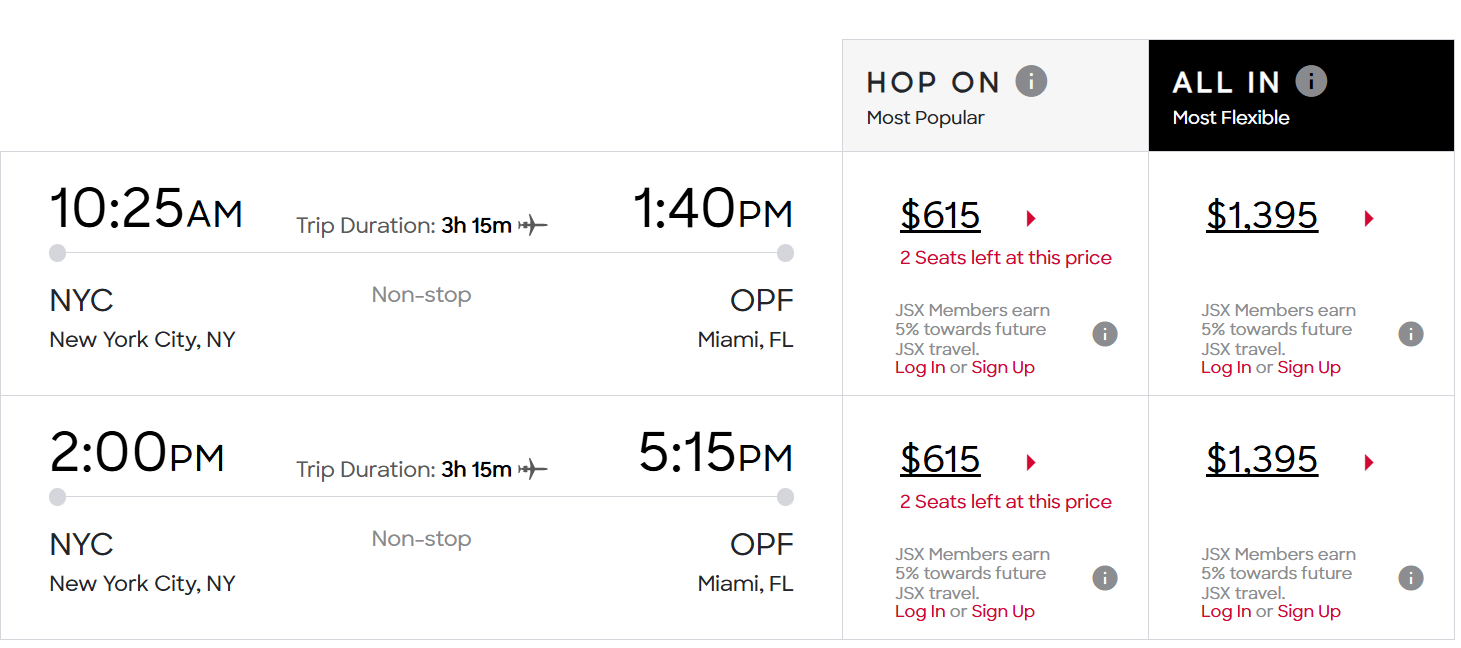Expand the $1,395 fare arrow for 2:00PM flight
The width and height of the screenshot is (1461, 648).
pyautogui.click(x=1369, y=462)
